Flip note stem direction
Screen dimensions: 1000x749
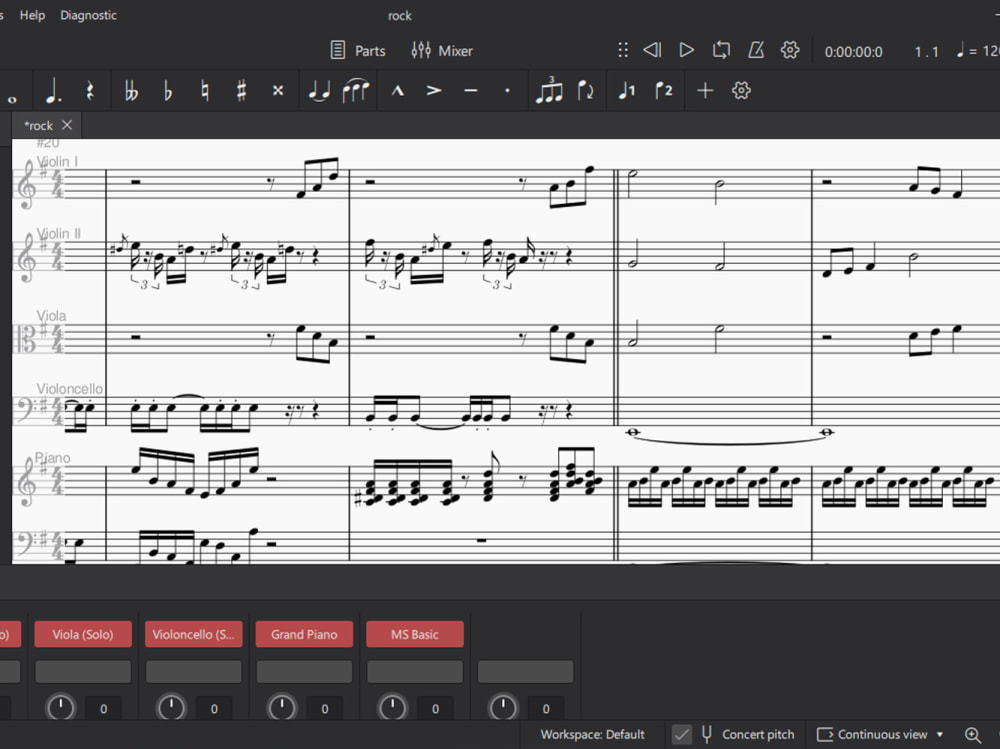pos(585,91)
